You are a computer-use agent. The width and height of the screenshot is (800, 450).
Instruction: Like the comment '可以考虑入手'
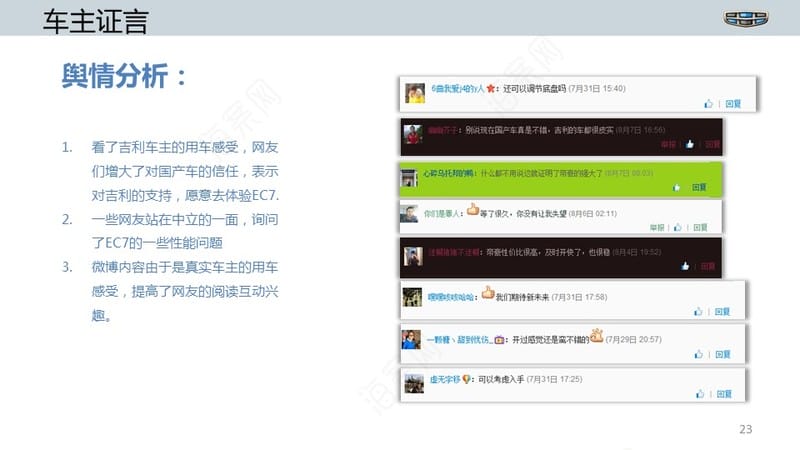pyautogui.click(x=700, y=394)
